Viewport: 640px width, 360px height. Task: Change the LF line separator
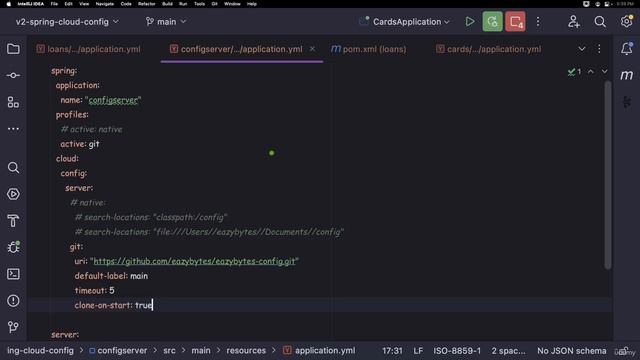point(418,351)
